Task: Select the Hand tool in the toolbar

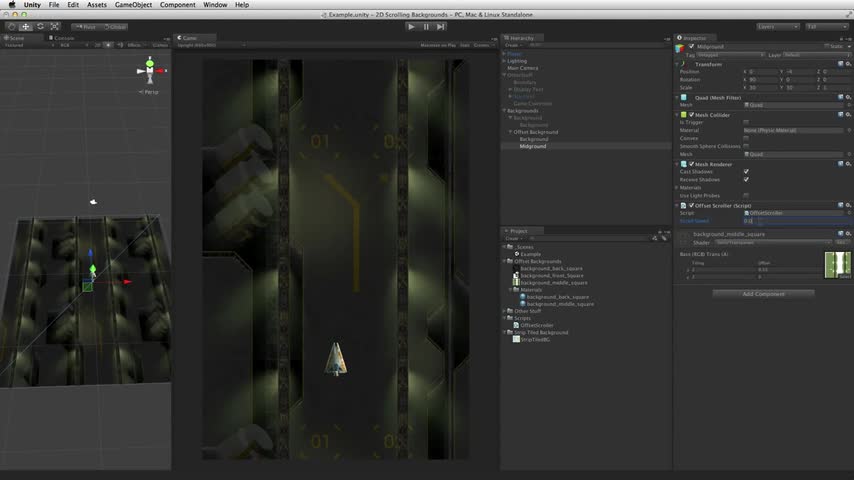Action: coord(11,26)
